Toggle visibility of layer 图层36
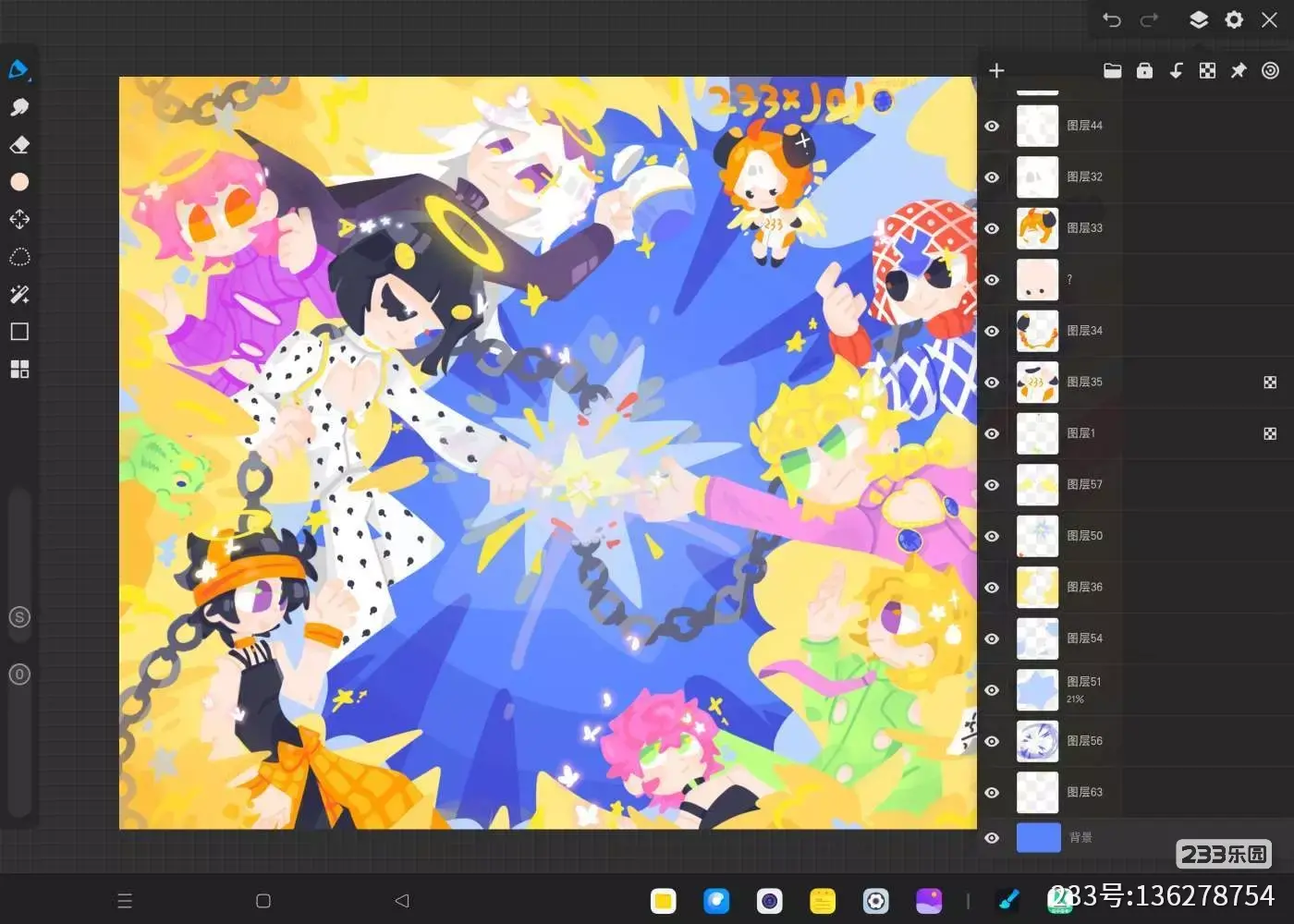Screen dimensions: 1294x924 click(x=992, y=588)
